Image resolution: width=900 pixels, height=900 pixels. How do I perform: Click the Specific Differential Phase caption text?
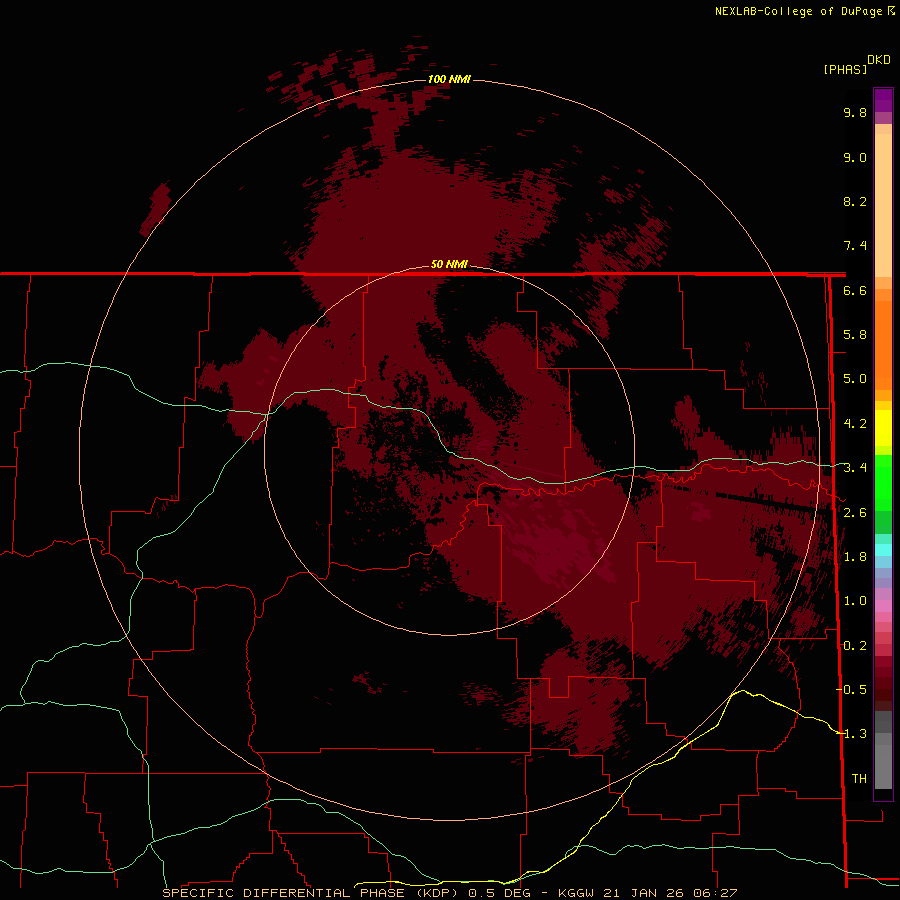click(449, 893)
